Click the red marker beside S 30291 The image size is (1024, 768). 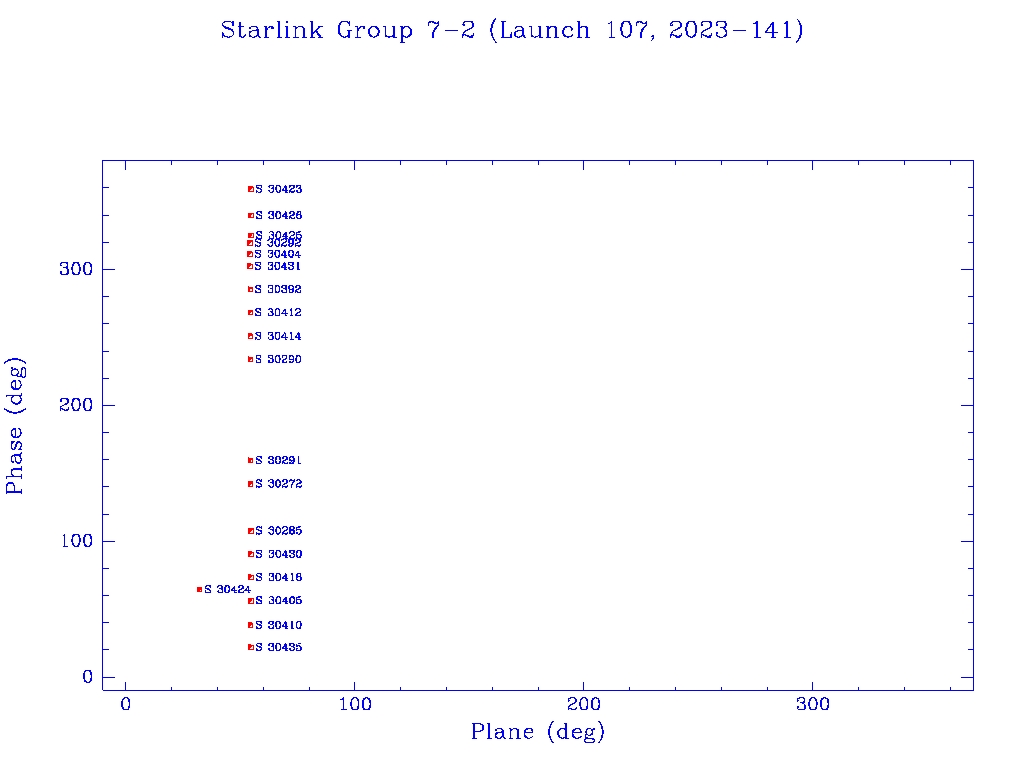[250, 460]
